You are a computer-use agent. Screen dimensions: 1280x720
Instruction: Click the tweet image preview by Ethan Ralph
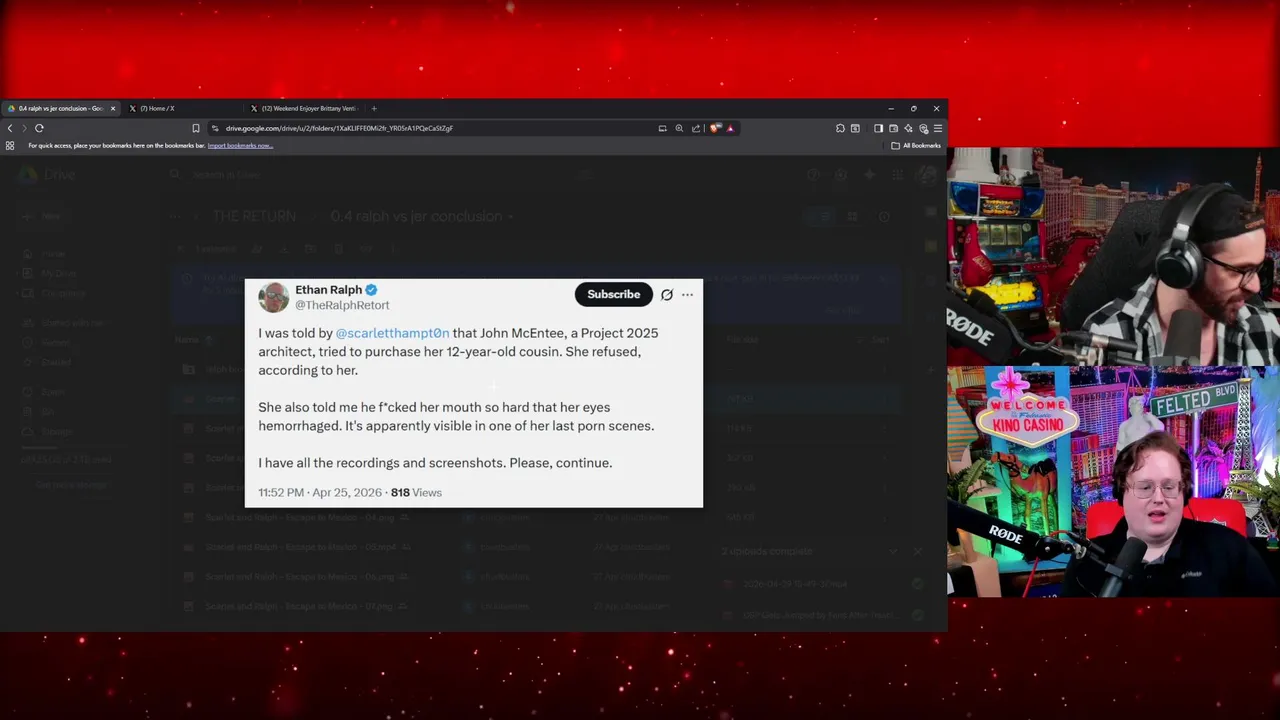(474, 393)
